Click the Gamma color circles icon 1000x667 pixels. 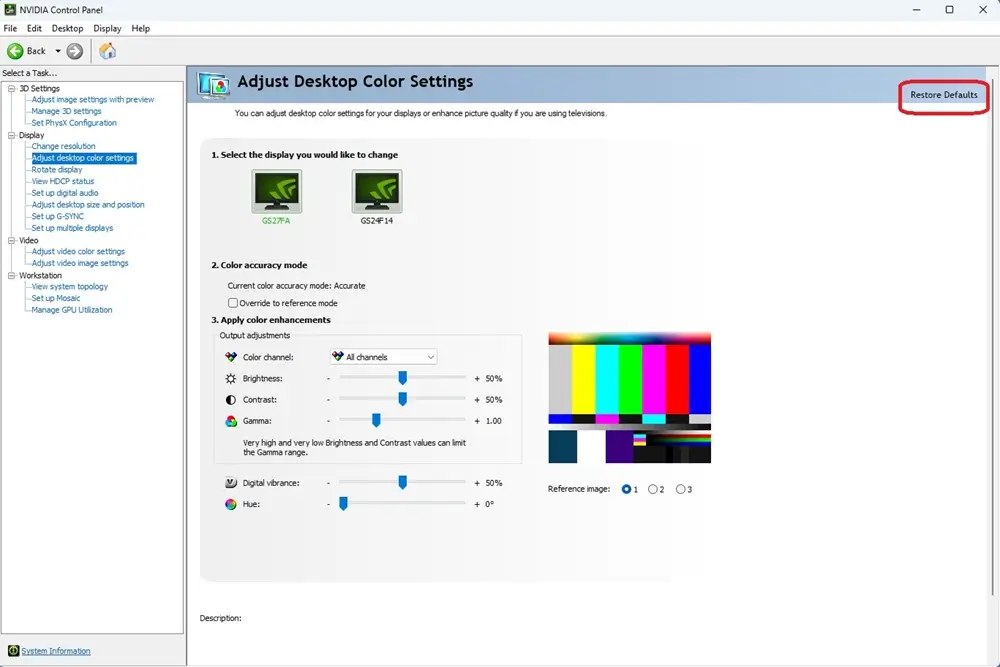click(x=231, y=421)
